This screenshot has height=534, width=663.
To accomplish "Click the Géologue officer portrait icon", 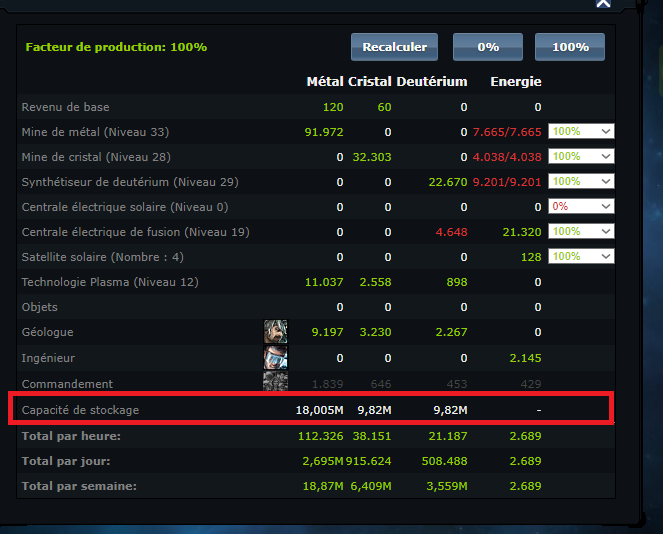I will 275,331.
